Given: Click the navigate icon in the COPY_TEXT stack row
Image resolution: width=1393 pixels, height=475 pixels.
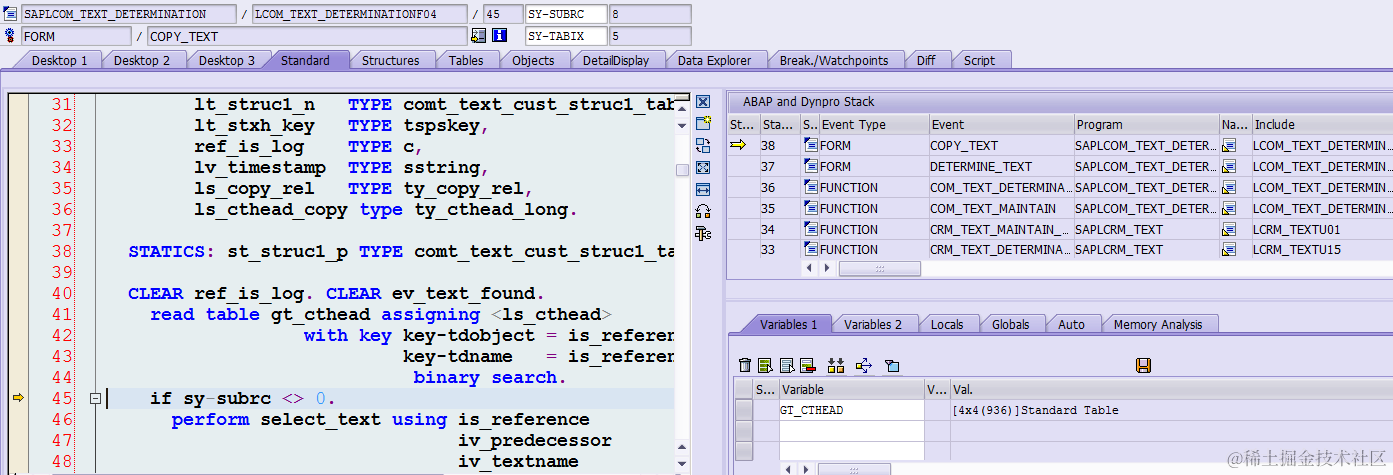Looking at the screenshot, I should coord(1229,146).
